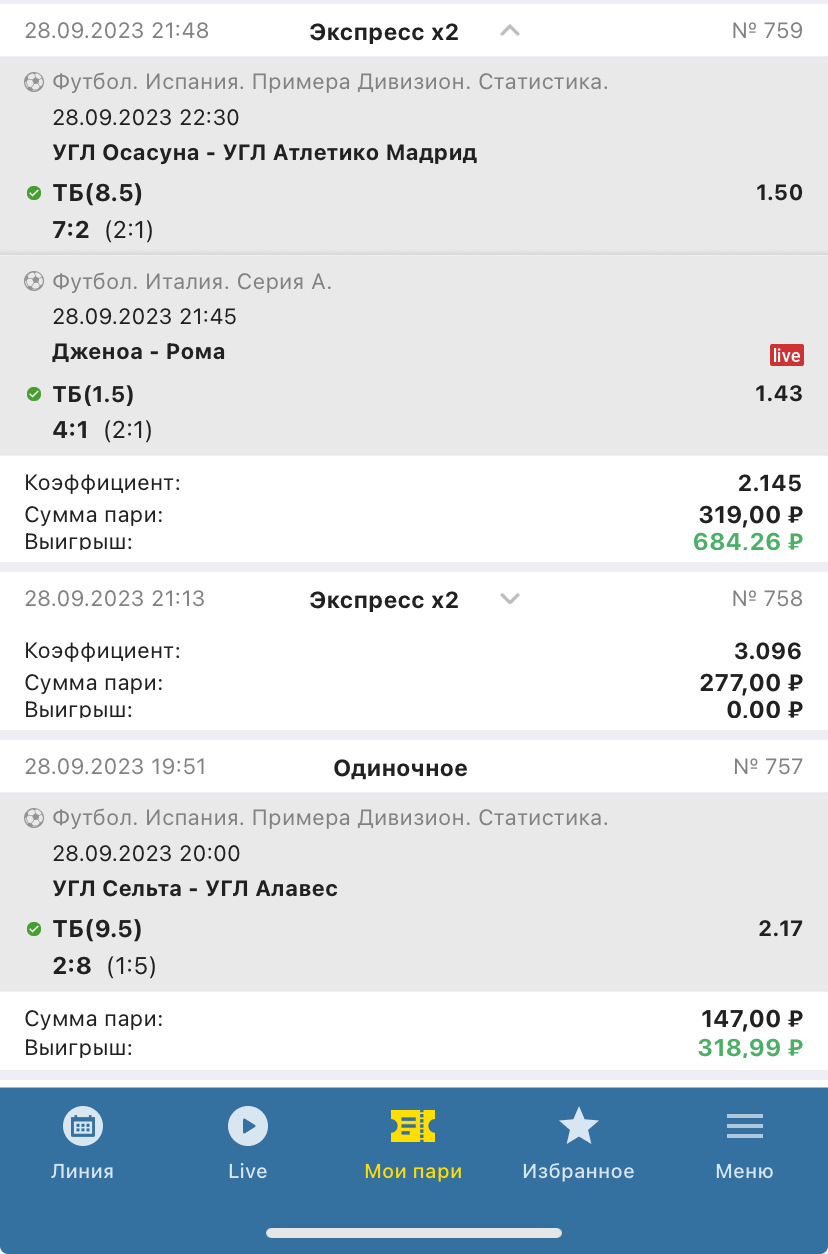Open Избранное star icon
Viewport: 828px width, 1254px height.
coord(578,1127)
